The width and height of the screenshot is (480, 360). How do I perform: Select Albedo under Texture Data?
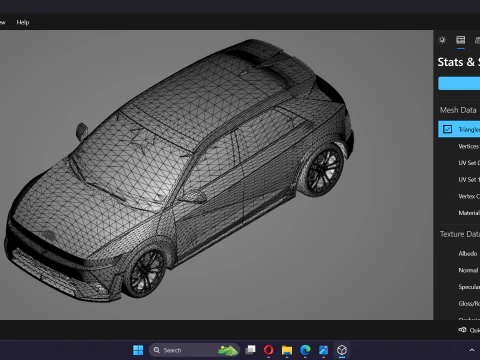pyautogui.click(x=459, y=254)
